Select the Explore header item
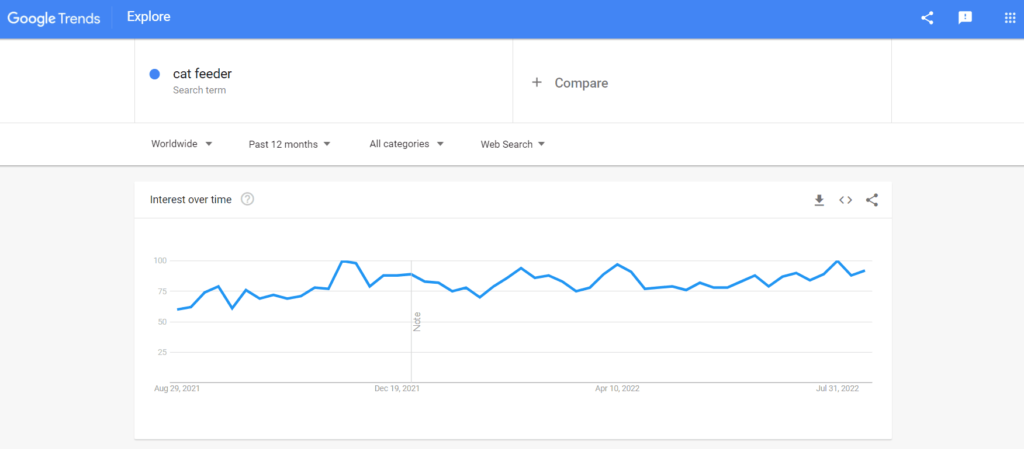1024x449 pixels. tap(149, 17)
